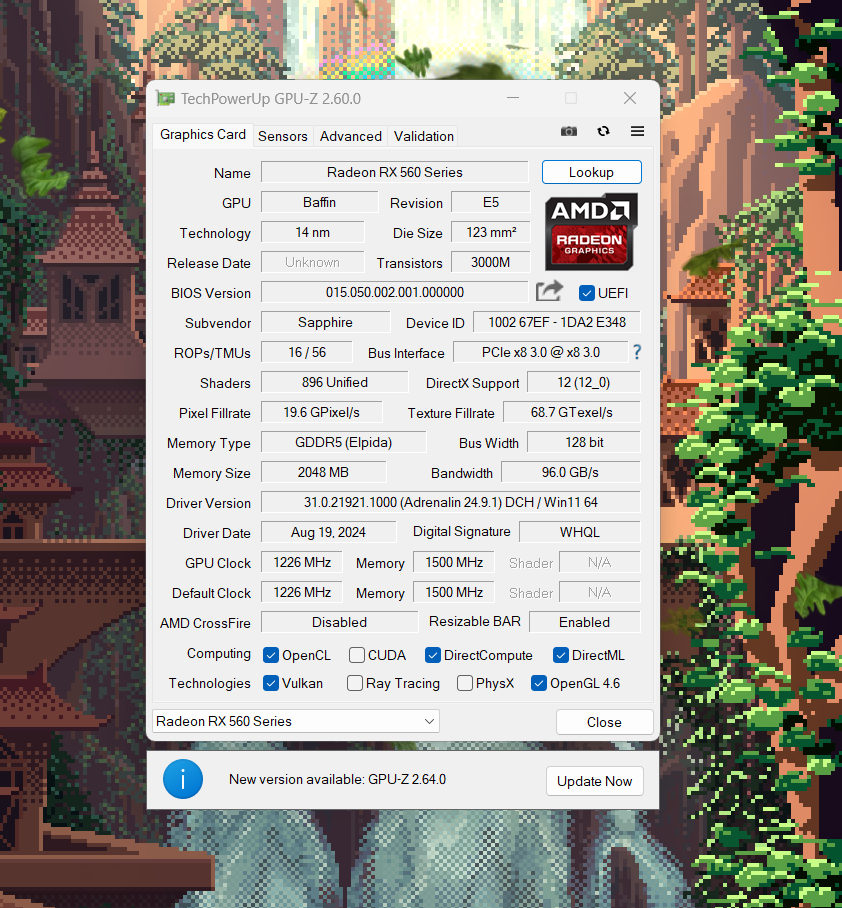The width and height of the screenshot is (842, 908).
Task: Click the Revision E5 value
Action: (490, 202)
